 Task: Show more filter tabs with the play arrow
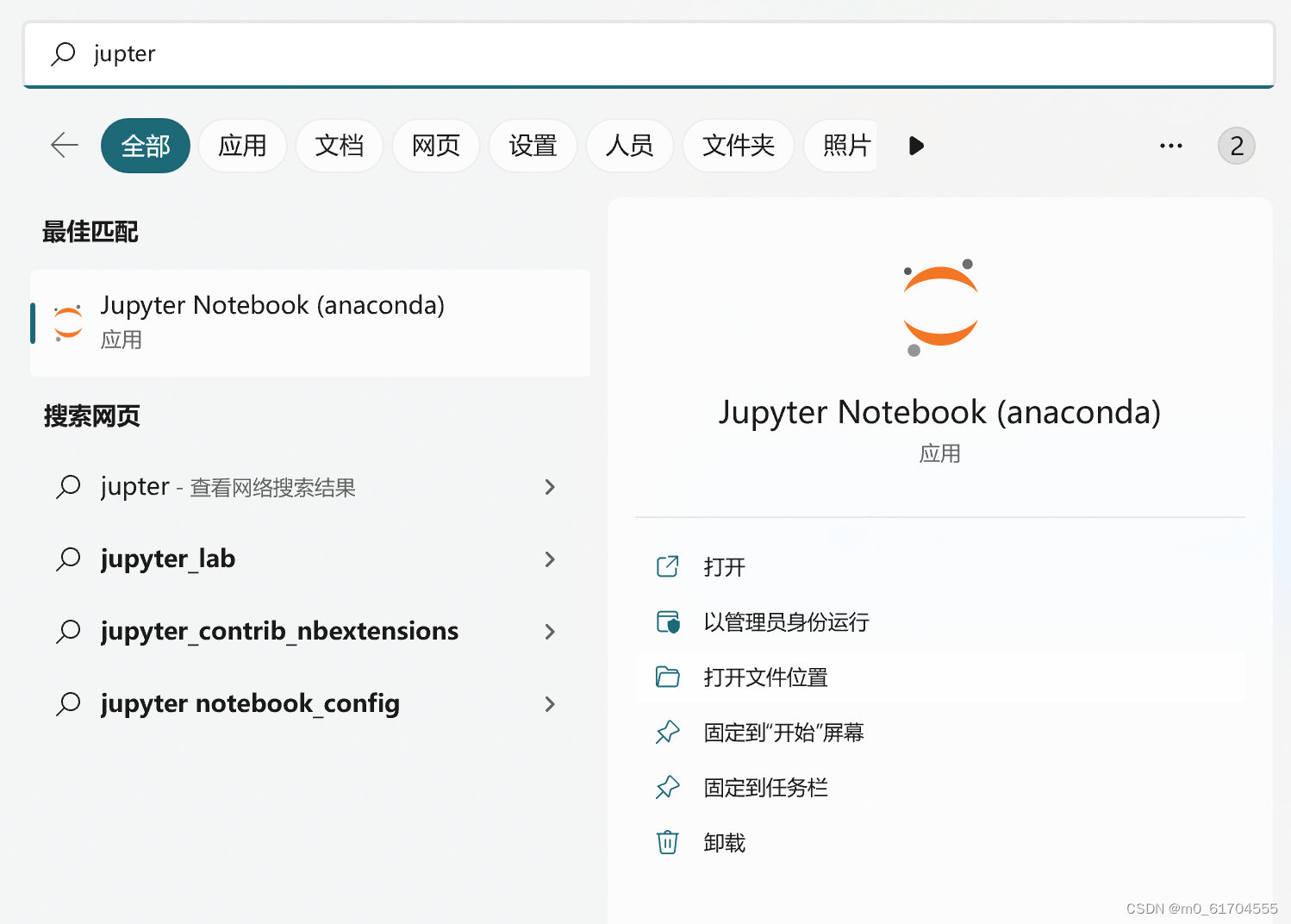tap(916, 146)
